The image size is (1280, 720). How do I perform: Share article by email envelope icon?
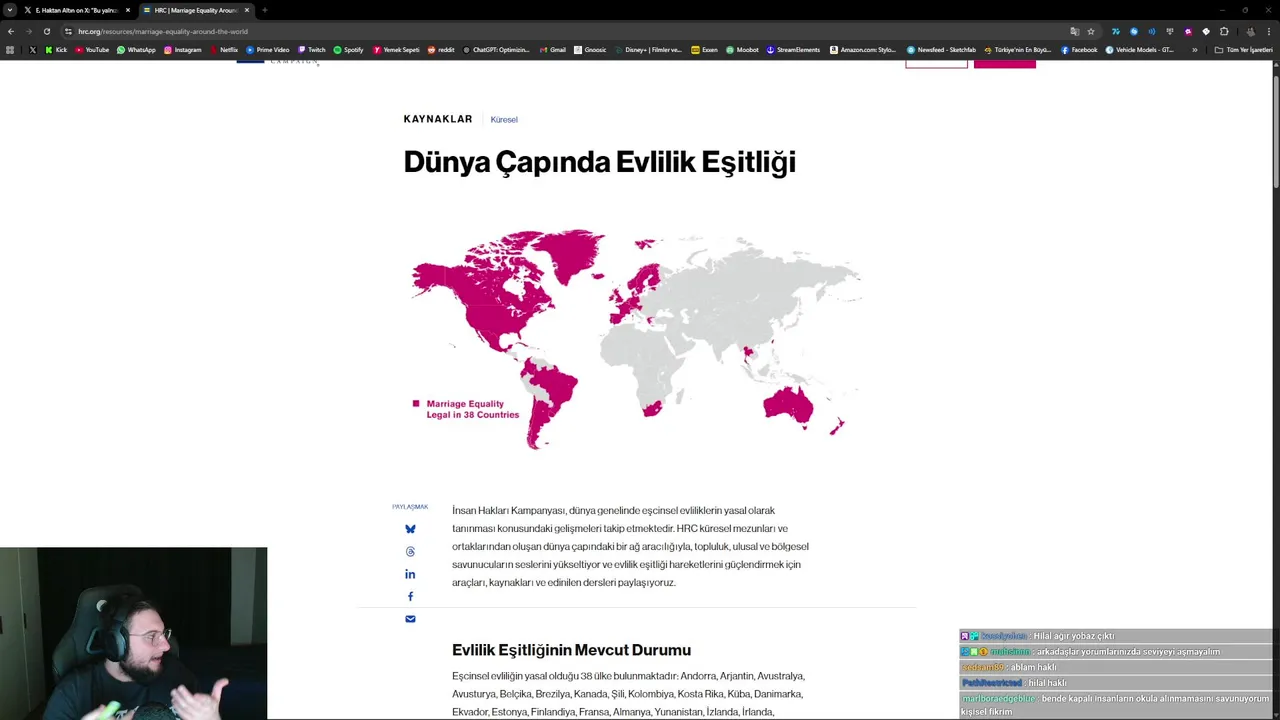pos(410,619)
